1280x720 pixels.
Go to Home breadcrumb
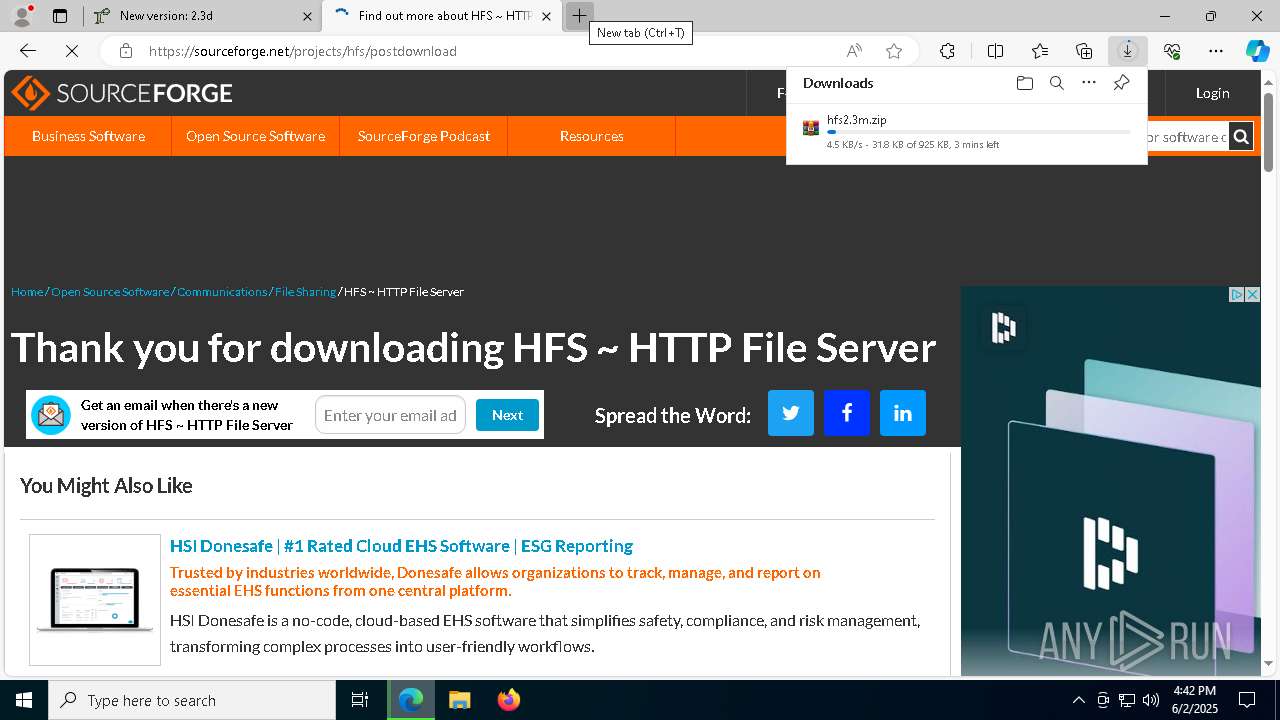click(x=27, y=292)
